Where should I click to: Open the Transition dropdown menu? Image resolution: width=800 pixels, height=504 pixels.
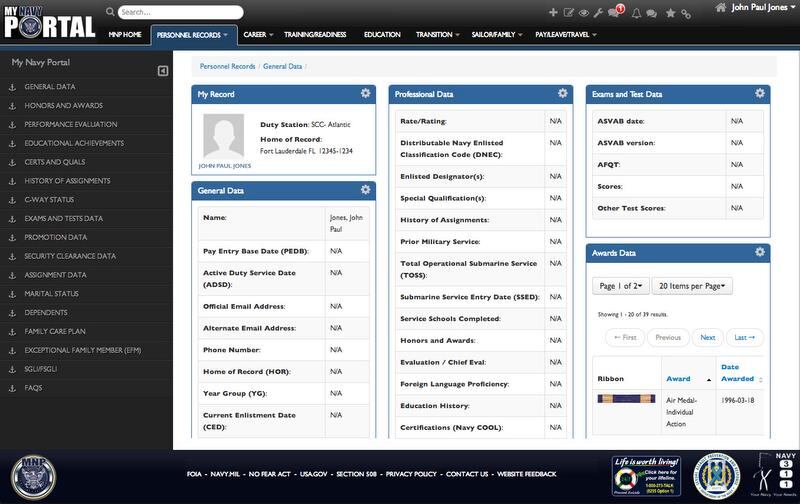437,34
